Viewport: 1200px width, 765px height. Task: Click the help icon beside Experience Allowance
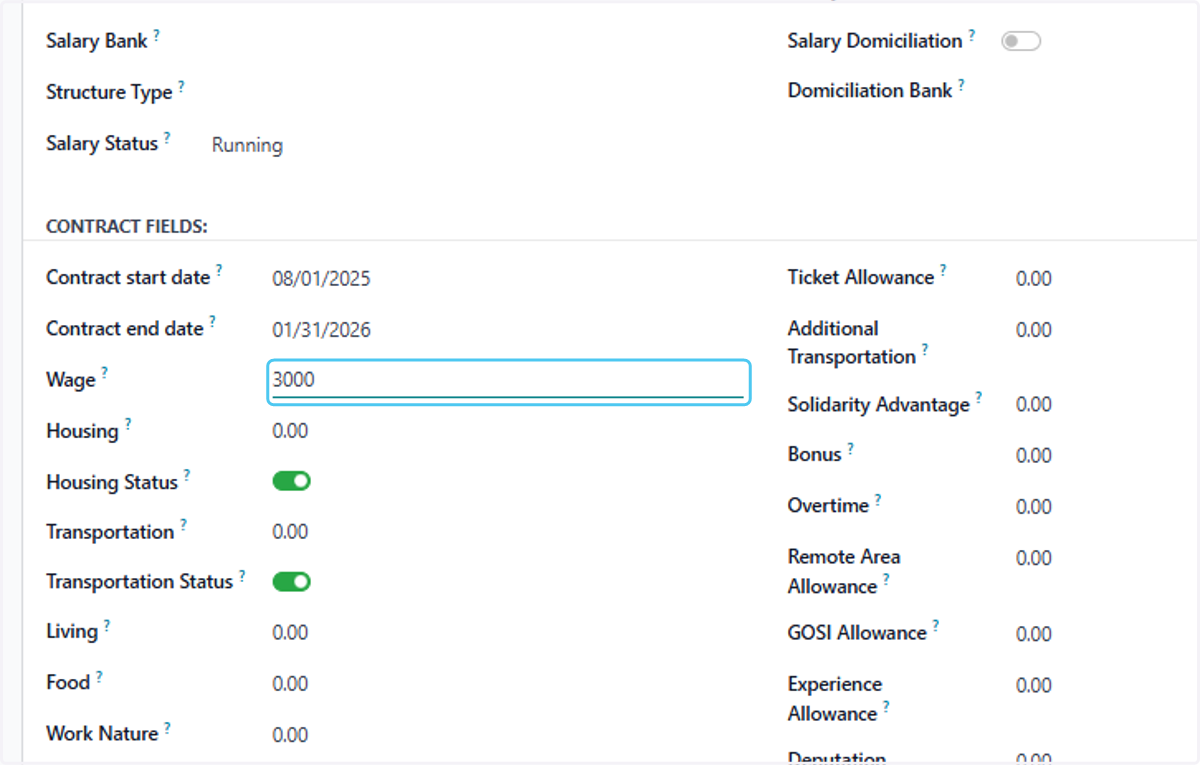(x=886, y=708)
